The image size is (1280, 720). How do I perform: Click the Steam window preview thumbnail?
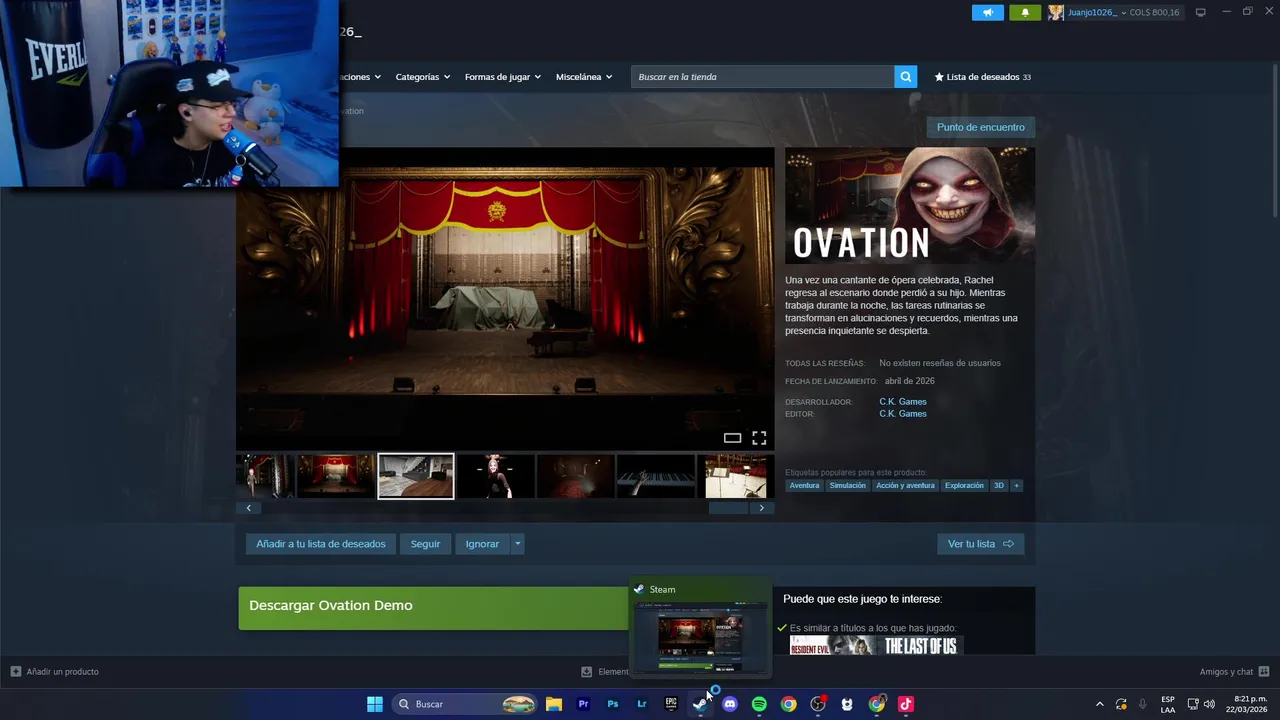click(700, 637)
